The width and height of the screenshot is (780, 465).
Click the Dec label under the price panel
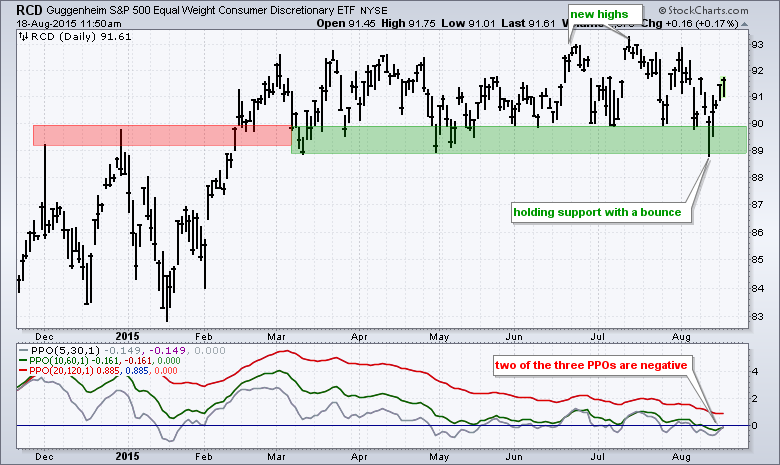[44, 337]
